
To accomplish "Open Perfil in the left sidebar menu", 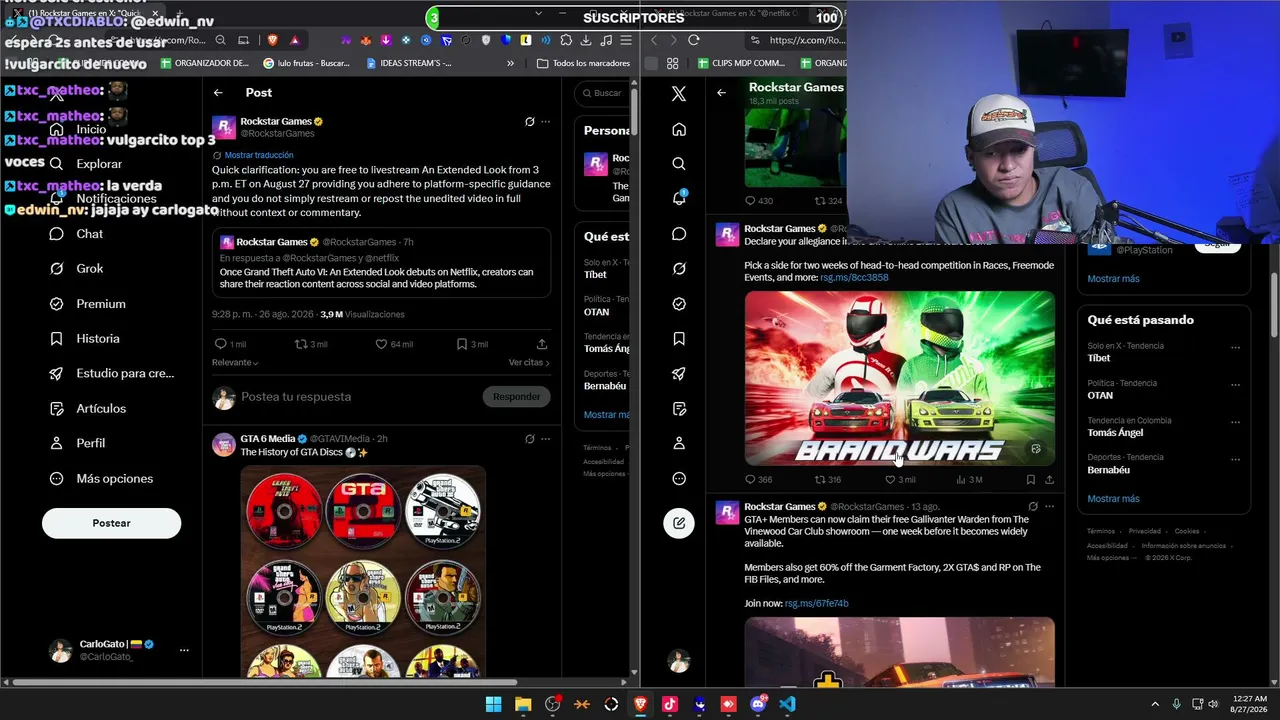I will coord(77,443).
